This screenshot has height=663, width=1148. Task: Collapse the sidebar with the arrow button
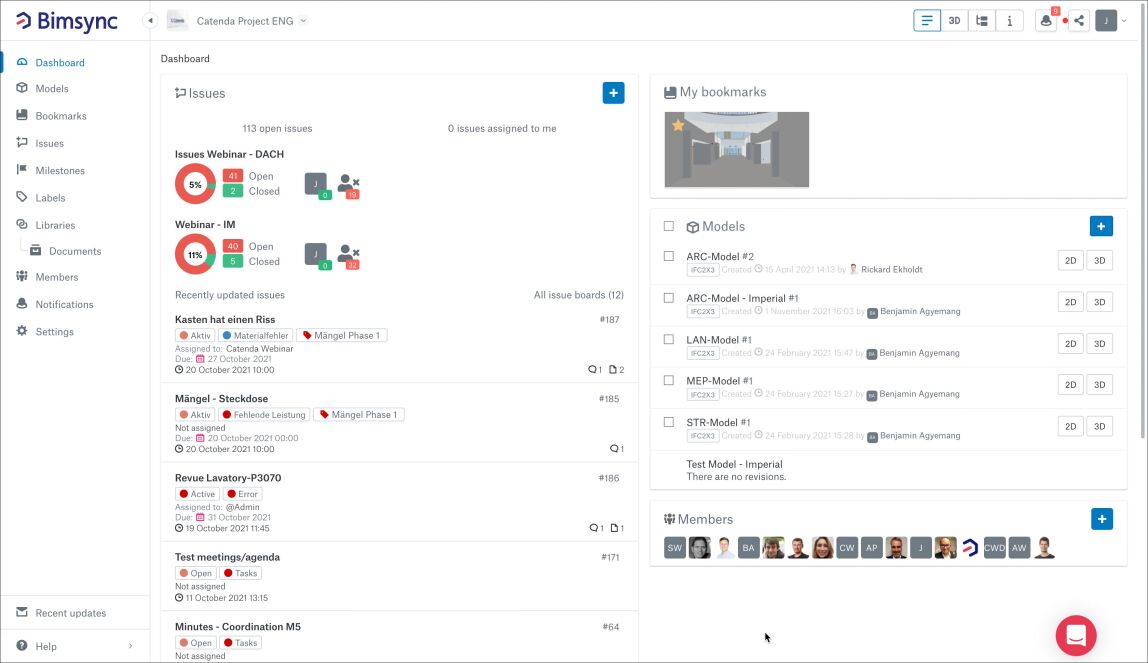coord(150,20)
